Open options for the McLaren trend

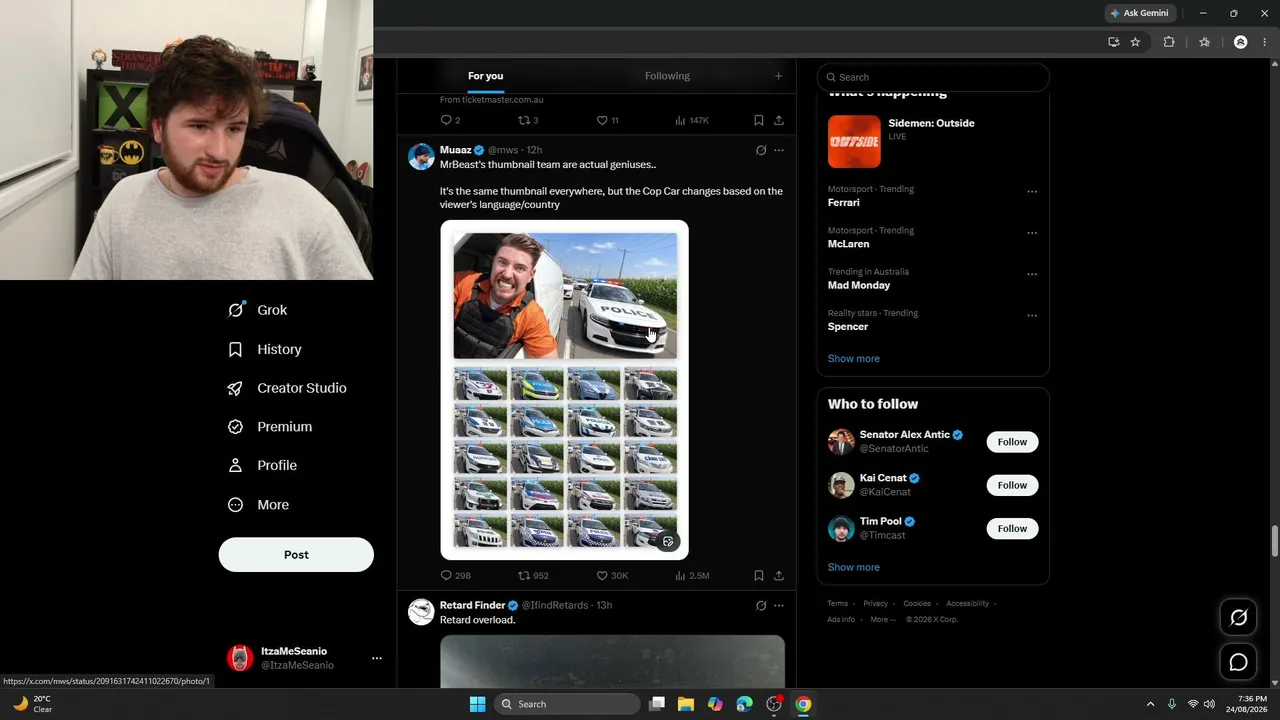click(x=1032, y=233)
